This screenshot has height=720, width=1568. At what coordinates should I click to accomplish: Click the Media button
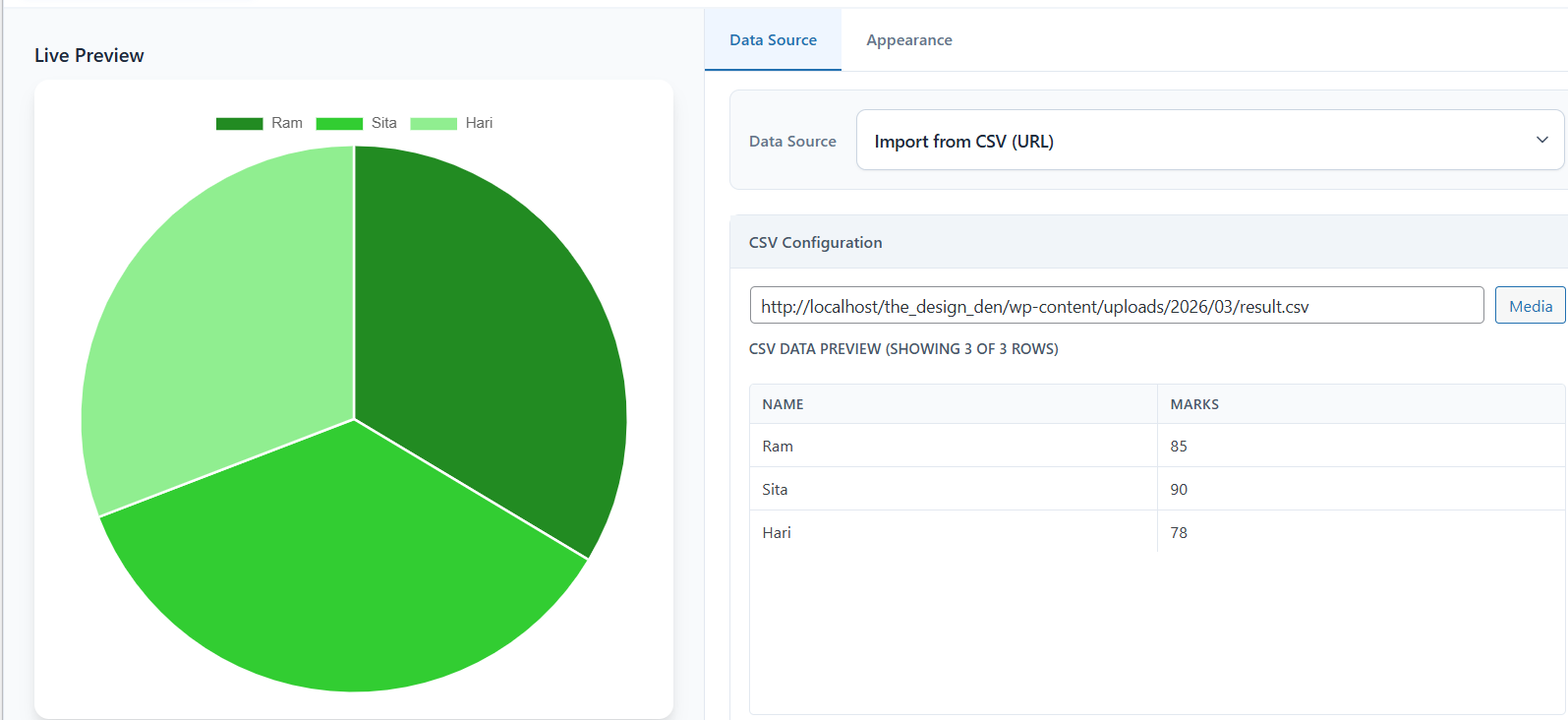click(1530, 306)
